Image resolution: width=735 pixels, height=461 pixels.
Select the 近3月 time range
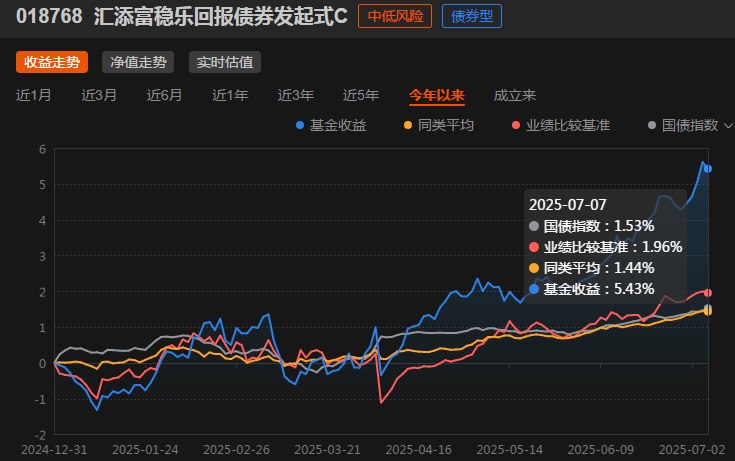tap(99, 95)
